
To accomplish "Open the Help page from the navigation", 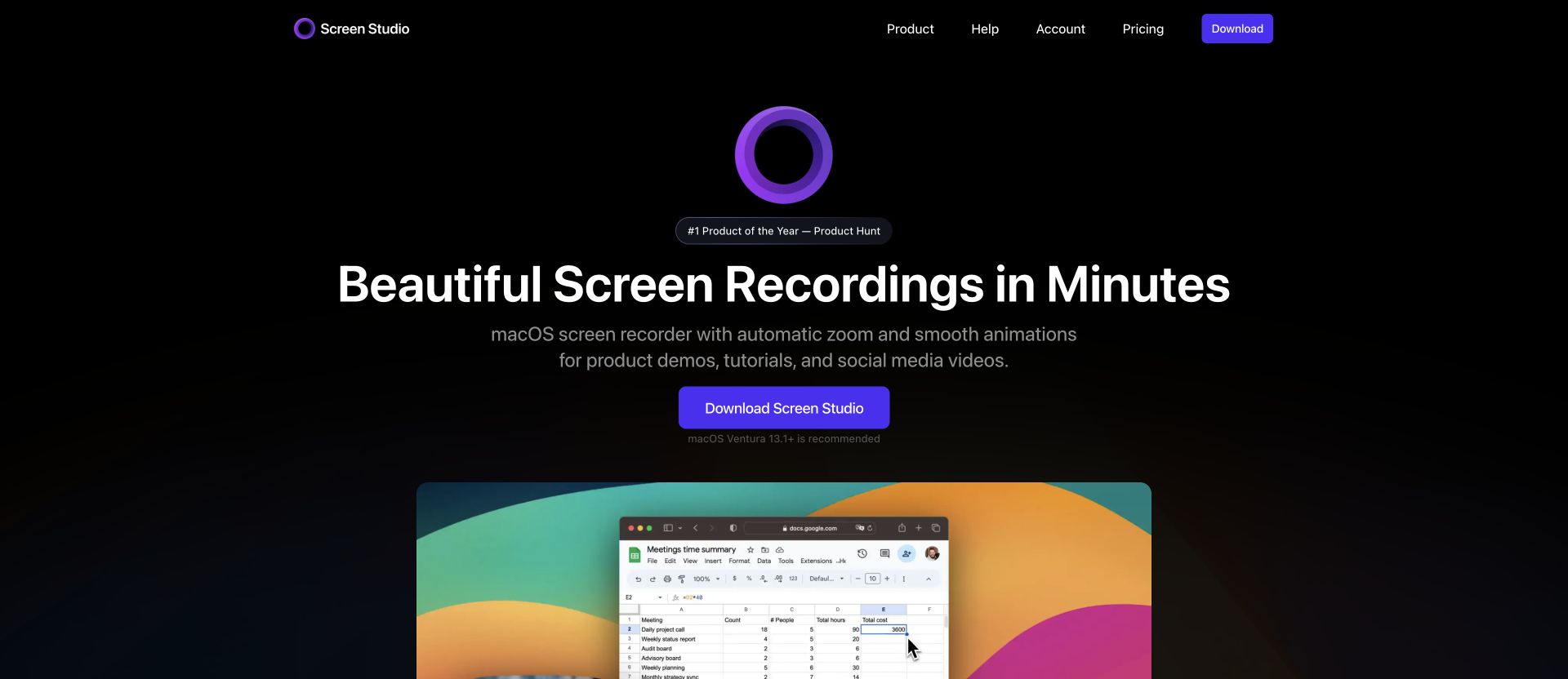I will click(x=985, y=29).
